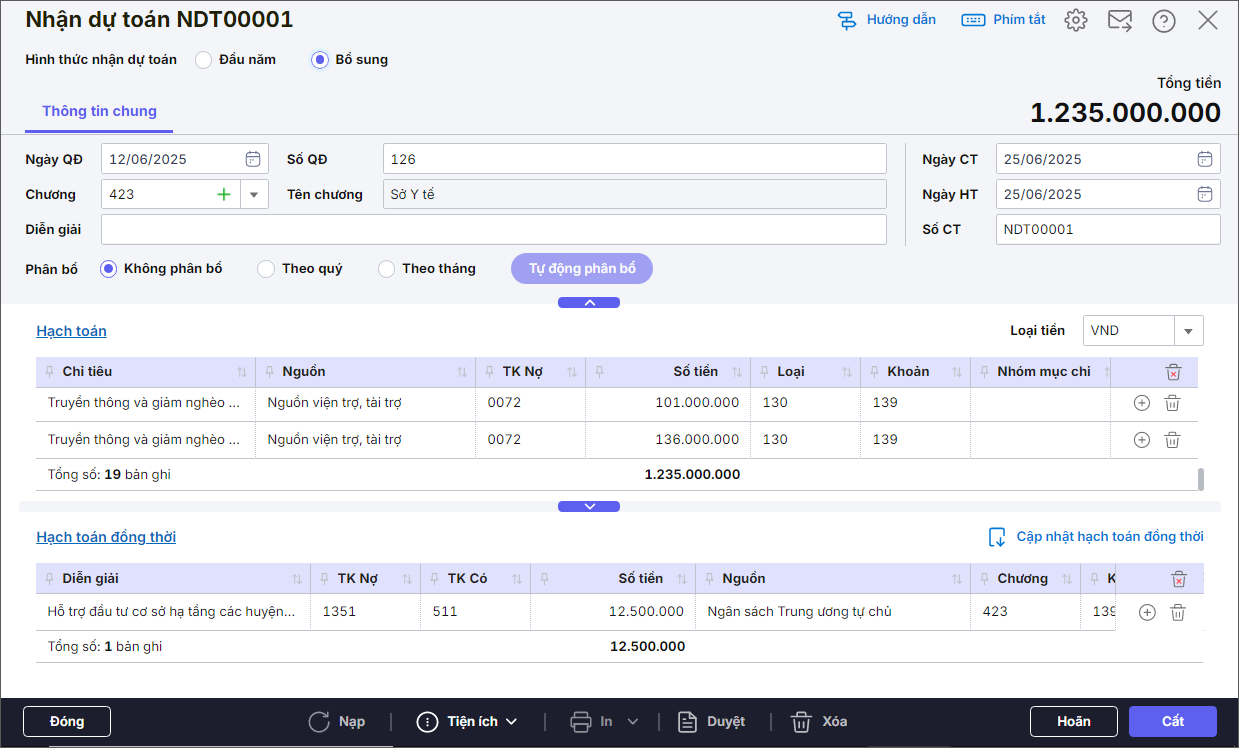The image size is (1239, 748).
Task: Open the settings gear icon
Action: tap(1075, 20)
